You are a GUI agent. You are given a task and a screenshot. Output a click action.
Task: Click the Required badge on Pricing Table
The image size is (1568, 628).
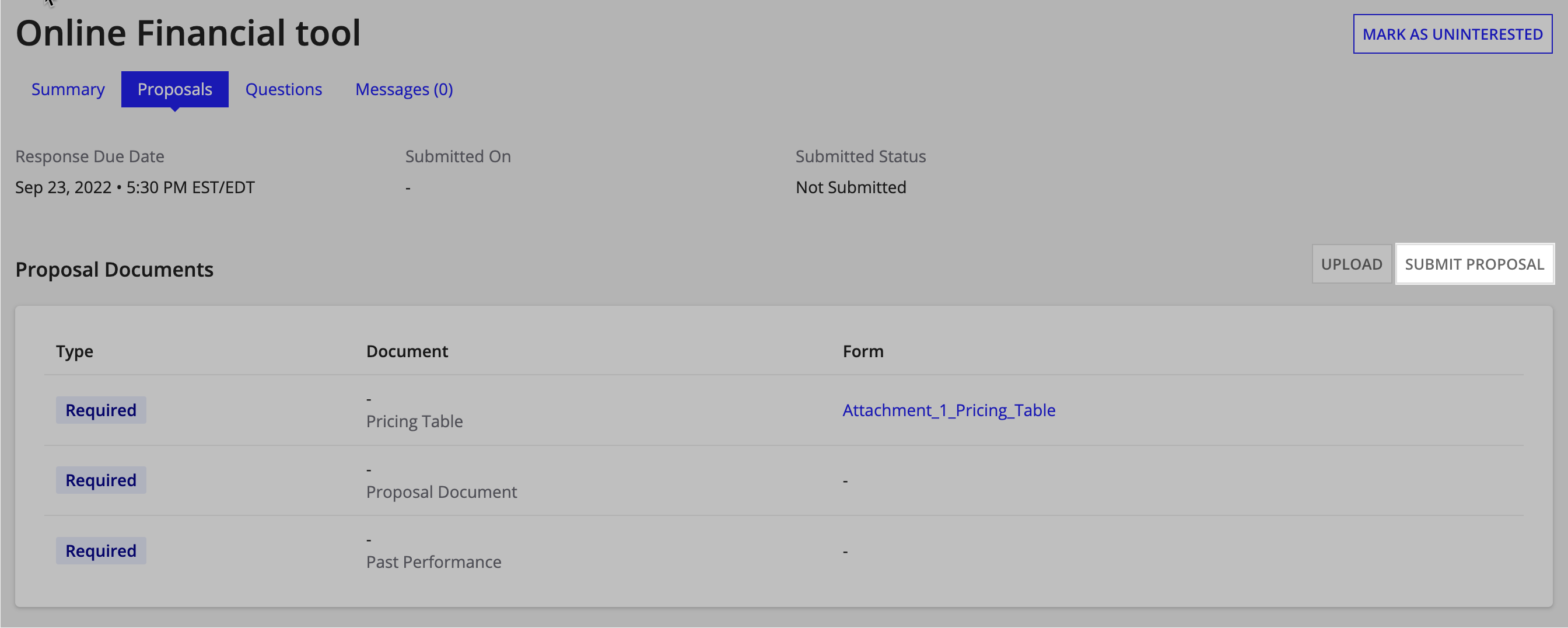pyautogui.click(x=100, y=409)
